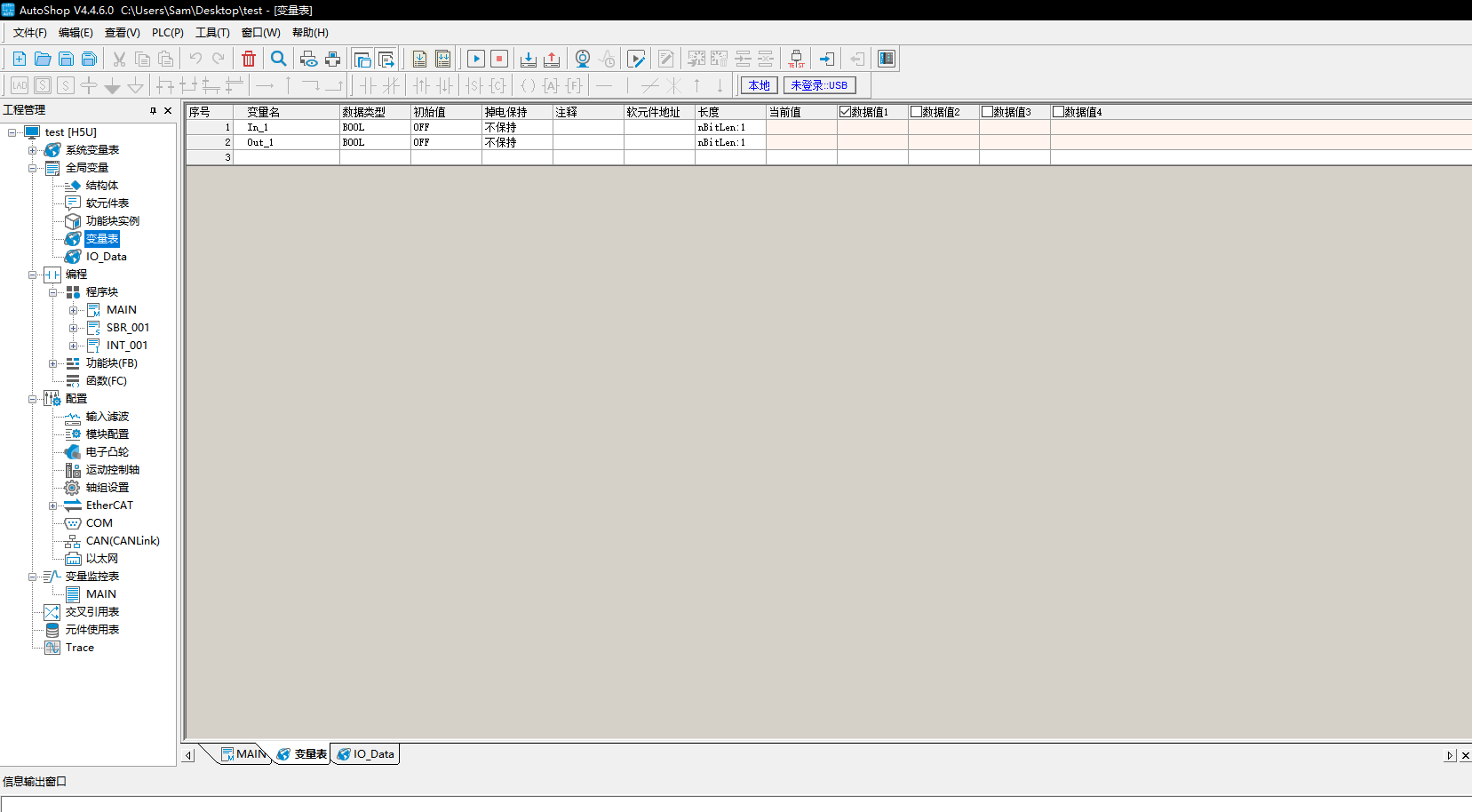This screenshot has height=812, width=1472.
Task: Open Find with the magnifier icon
Action: click(x=279, y=59)
